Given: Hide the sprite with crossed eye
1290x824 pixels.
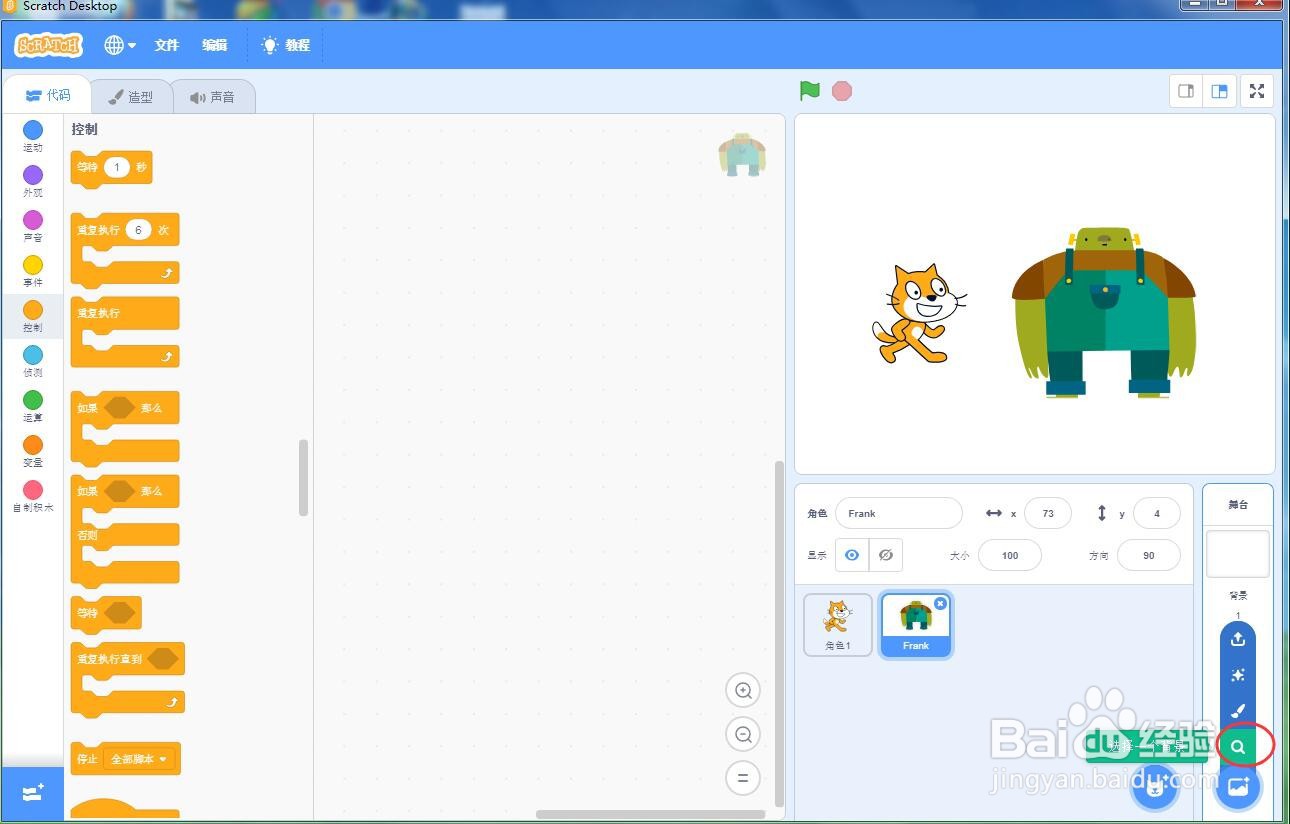Looking at the screenshot, I should pos(886,555).
